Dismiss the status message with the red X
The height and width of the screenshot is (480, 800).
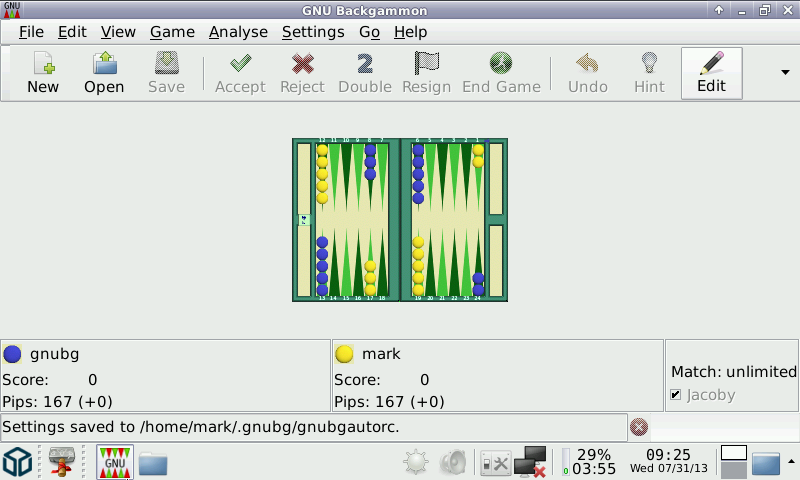click(639, 427)
